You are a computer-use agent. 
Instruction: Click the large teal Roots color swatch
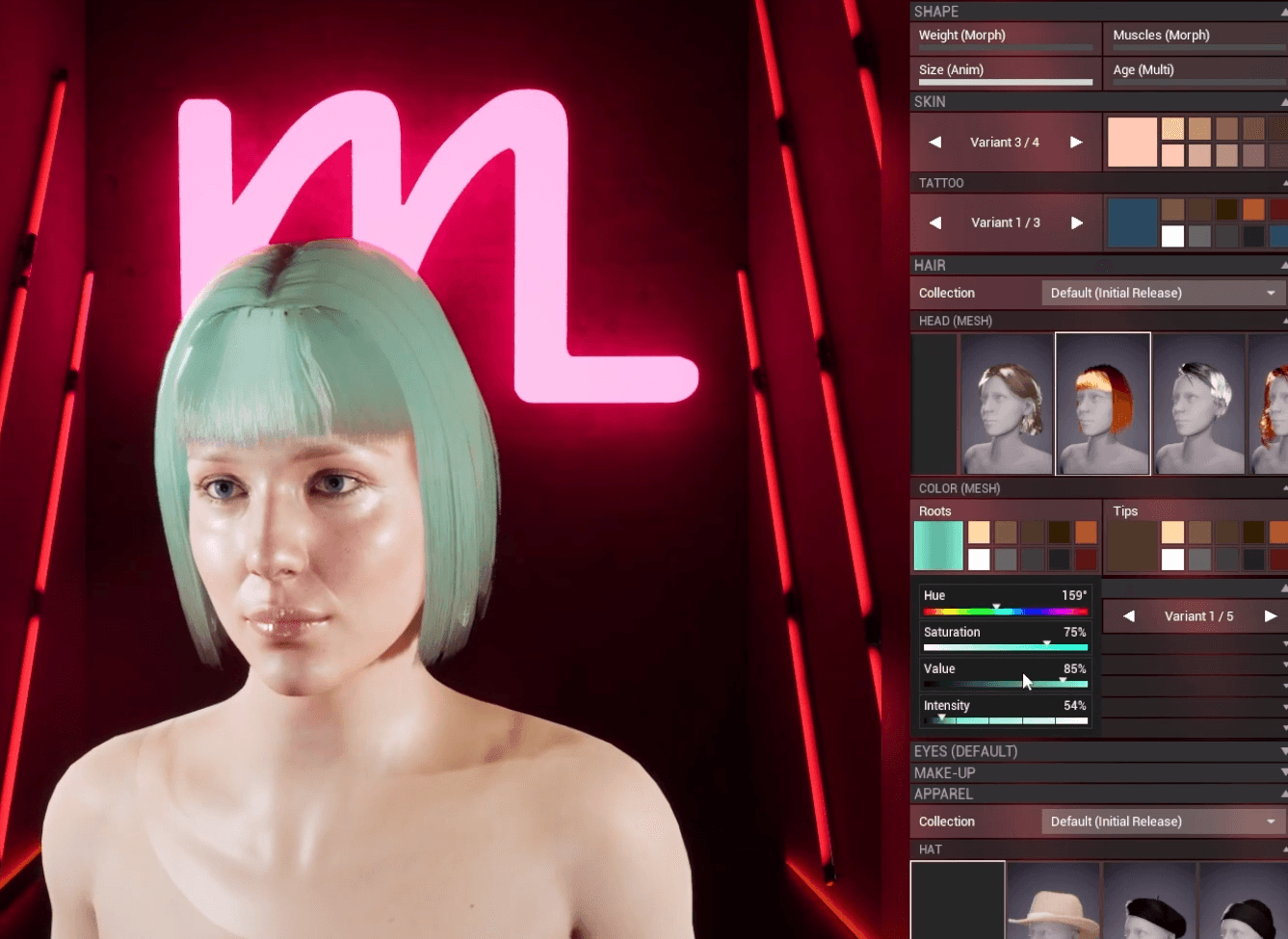[938, 546]
